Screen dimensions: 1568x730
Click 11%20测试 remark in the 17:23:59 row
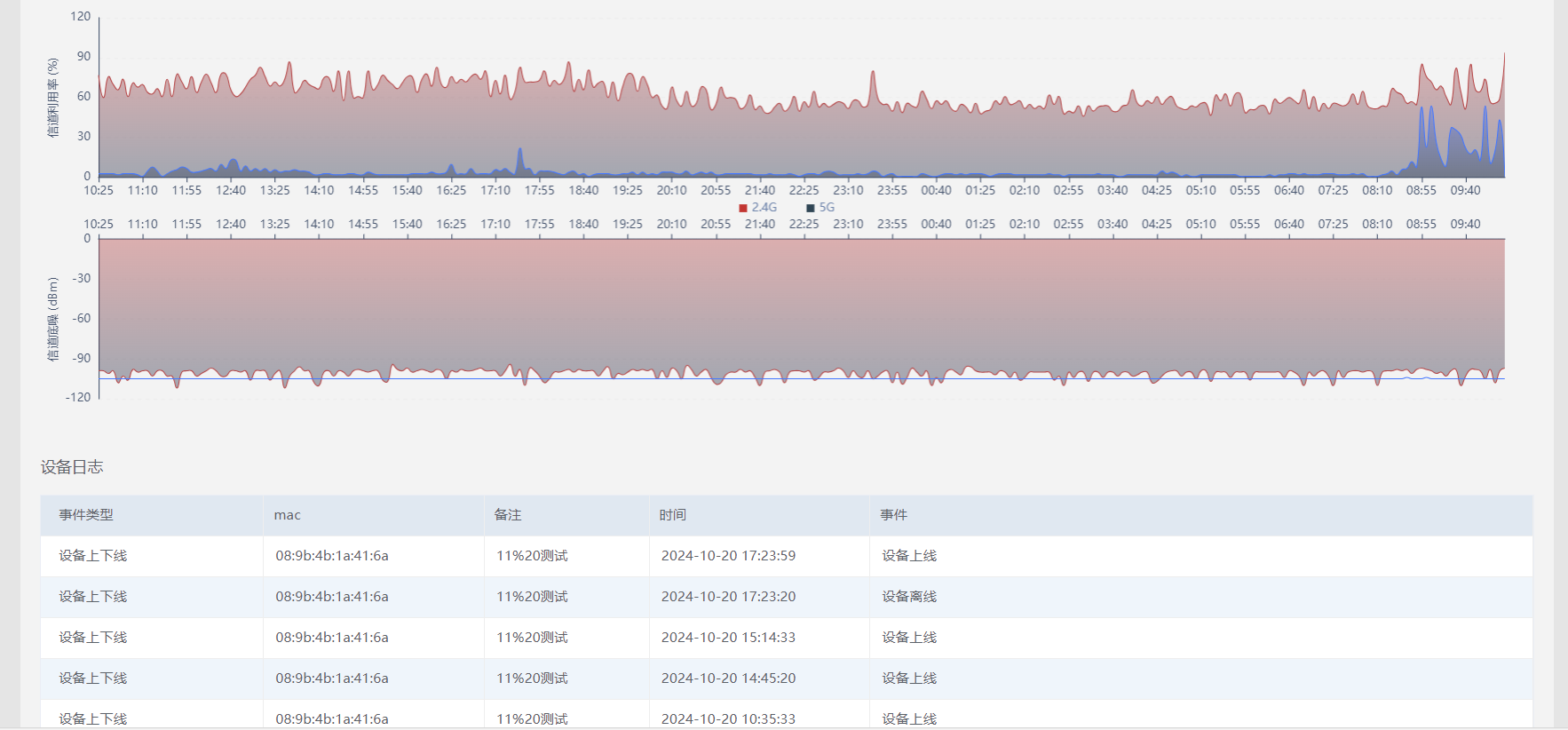coord(532,556)
